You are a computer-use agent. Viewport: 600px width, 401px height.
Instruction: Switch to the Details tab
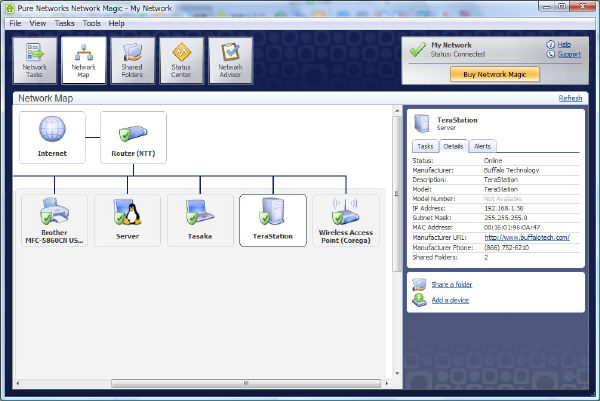[x=453, y=146]
